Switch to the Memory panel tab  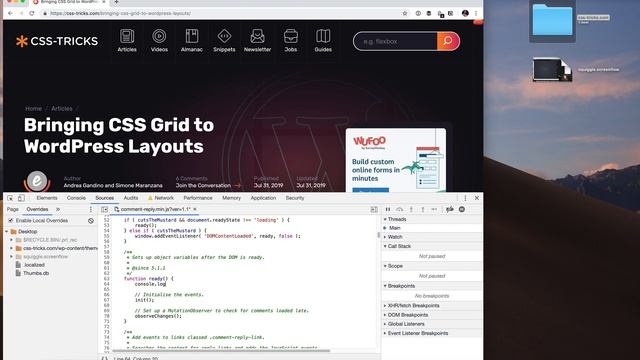231,198
